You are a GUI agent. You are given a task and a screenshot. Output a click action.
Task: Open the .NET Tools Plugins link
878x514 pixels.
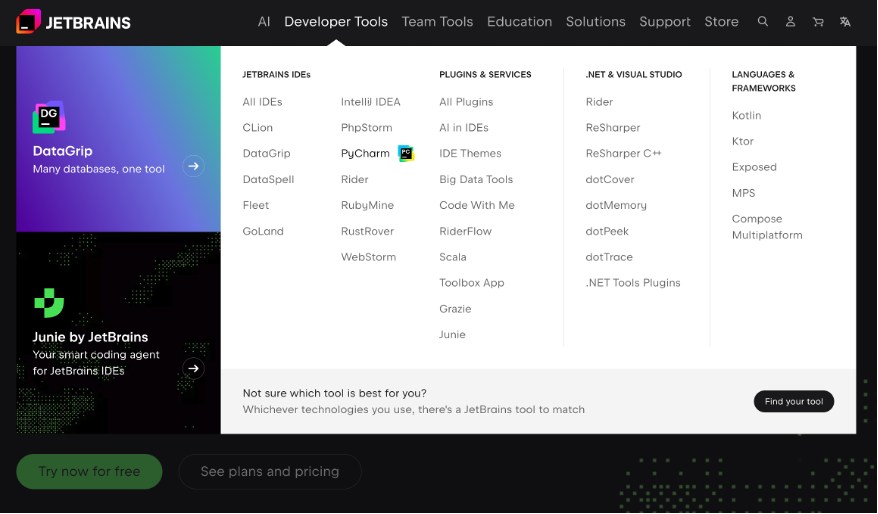click(x=633, y=283)
